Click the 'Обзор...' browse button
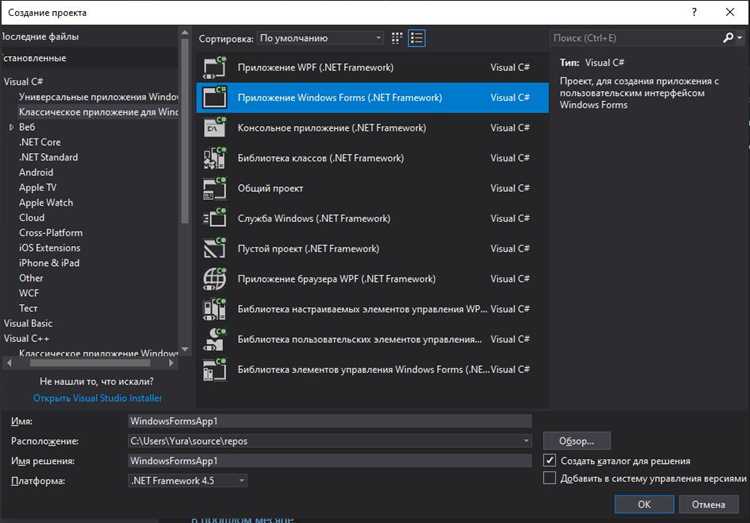Viewport: 750px width, 523px height. (576, 441)
